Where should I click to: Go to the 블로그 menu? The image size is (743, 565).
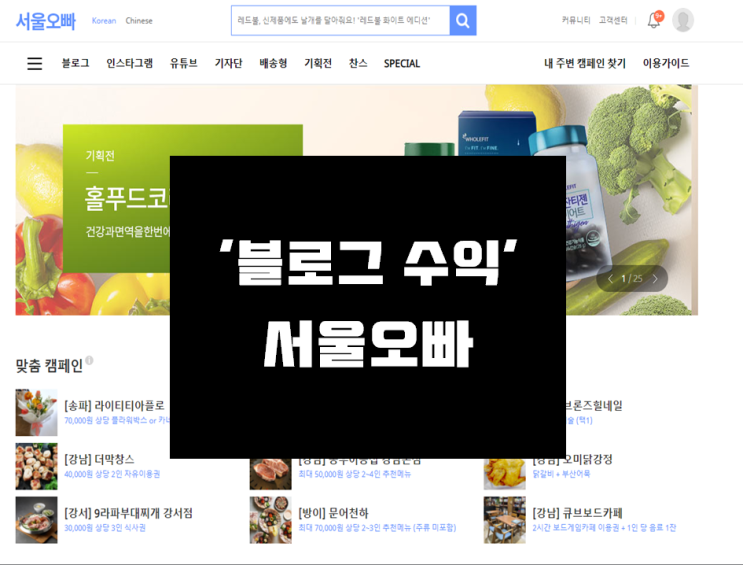[x=75, y=64]
